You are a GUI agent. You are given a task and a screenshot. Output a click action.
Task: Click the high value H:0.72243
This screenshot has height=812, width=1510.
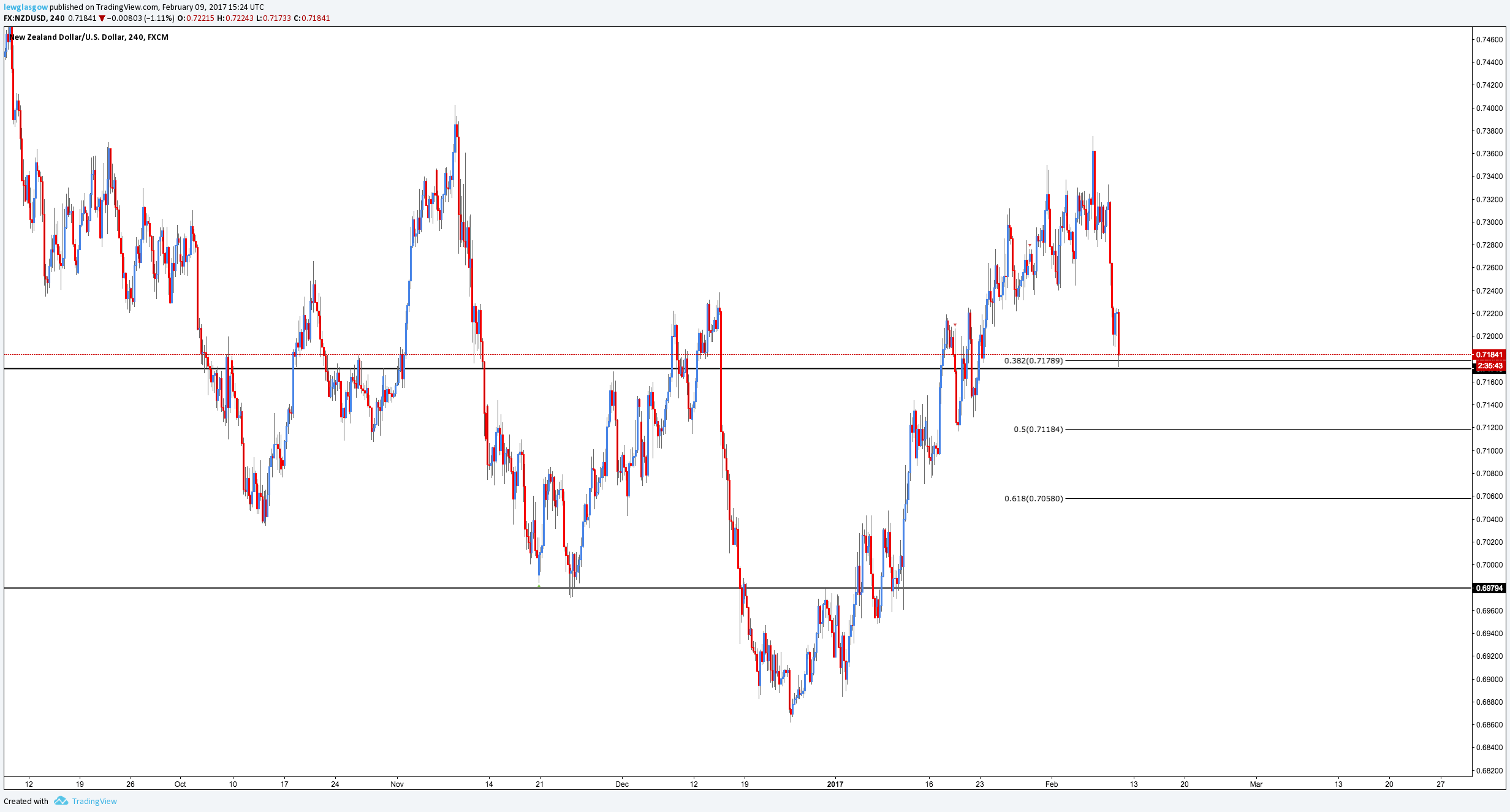pos(235,18)
